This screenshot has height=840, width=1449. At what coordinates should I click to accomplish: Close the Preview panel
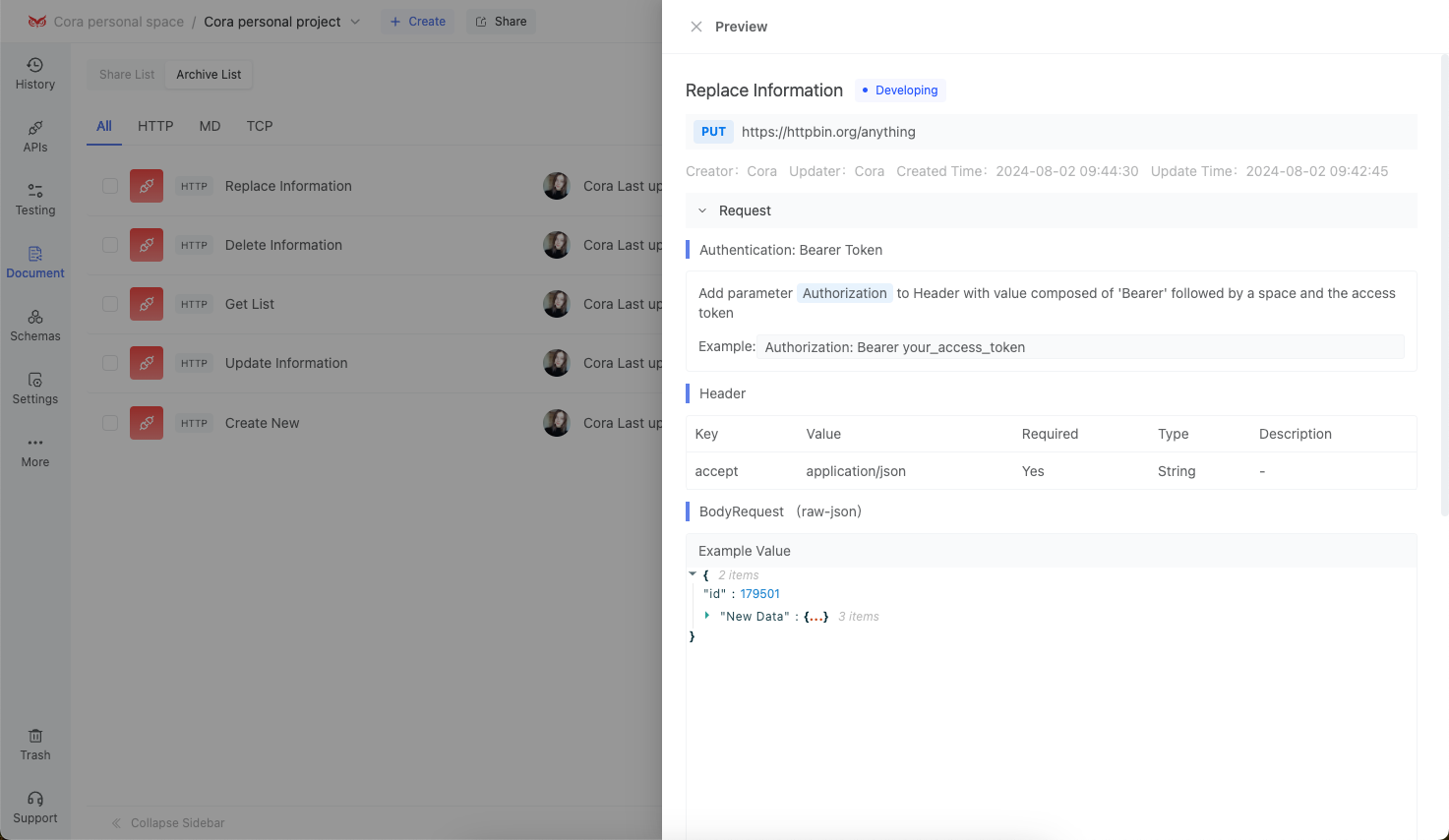[x=696, y=27]
